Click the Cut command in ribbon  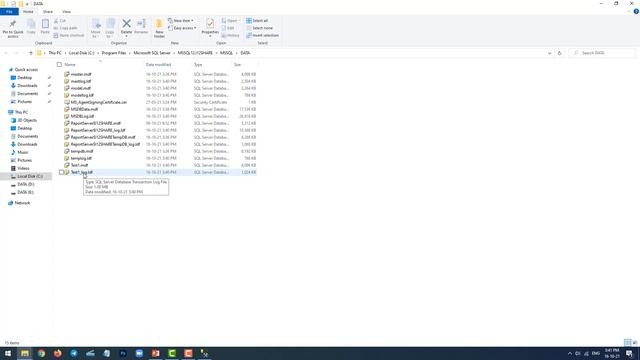coord(60,20)
